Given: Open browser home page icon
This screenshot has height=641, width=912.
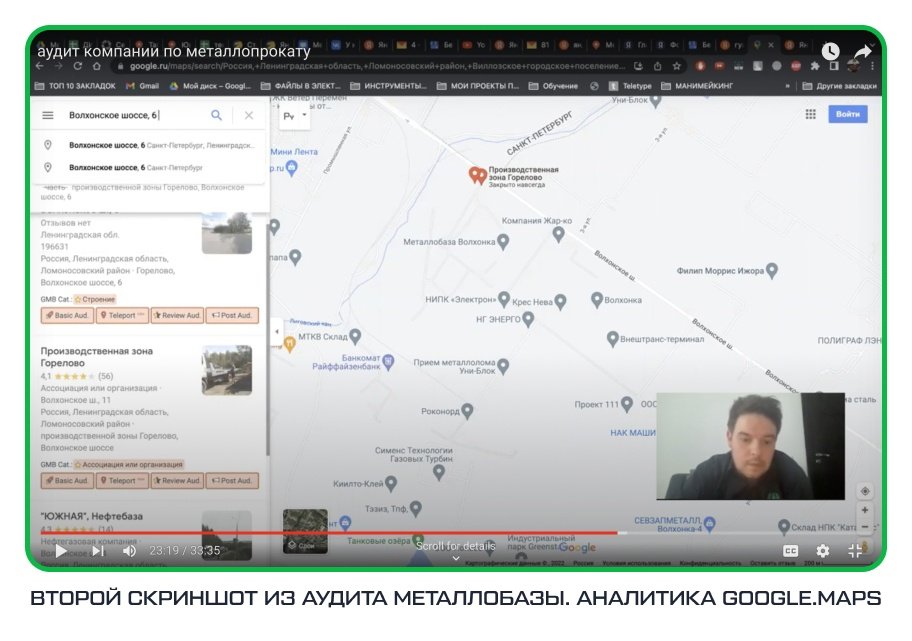Looking at the screenshot, I should (97, 66).
